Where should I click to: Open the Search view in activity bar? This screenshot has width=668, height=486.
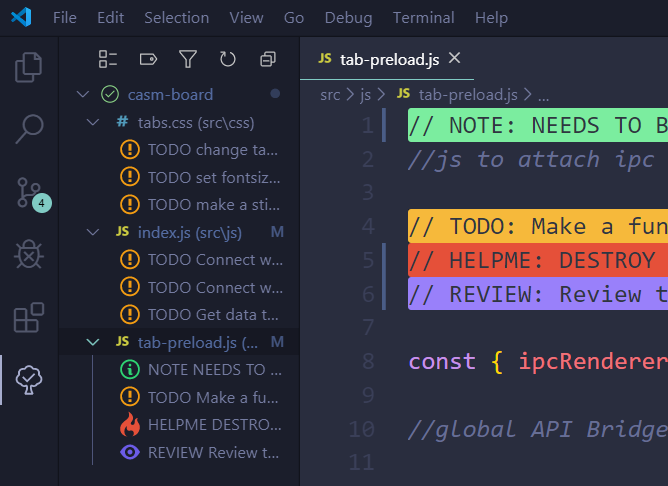pyautogui.click(x=29, y=129)
